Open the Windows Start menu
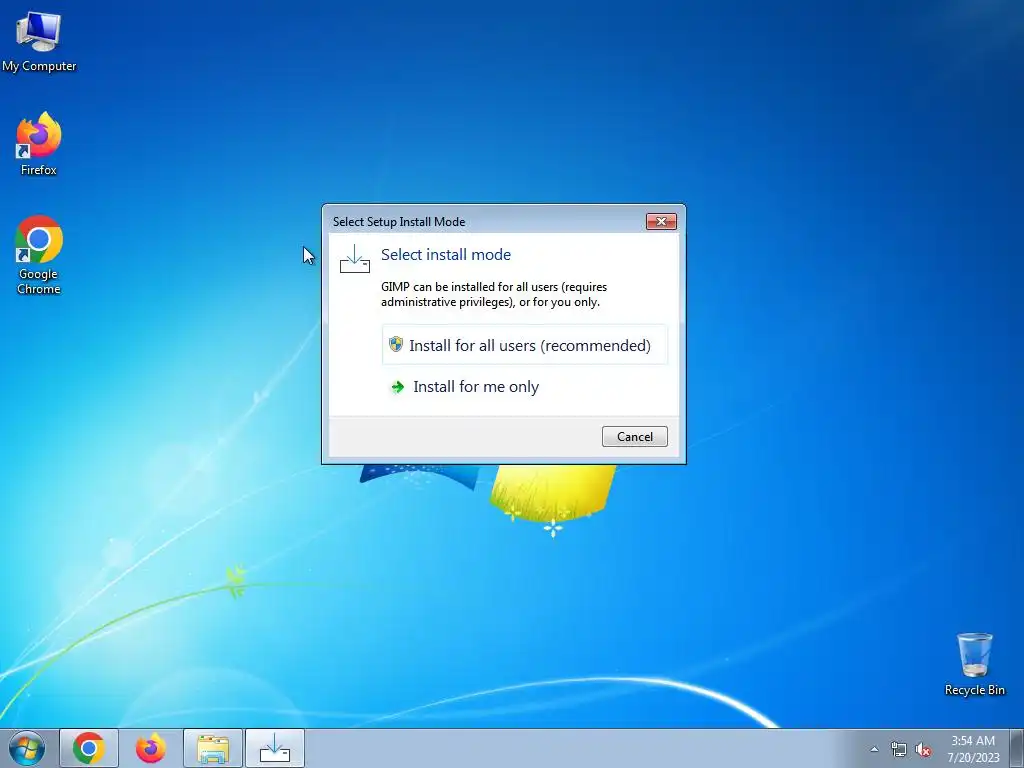The width and height of the screenshot is (1024, 768). 27,748
